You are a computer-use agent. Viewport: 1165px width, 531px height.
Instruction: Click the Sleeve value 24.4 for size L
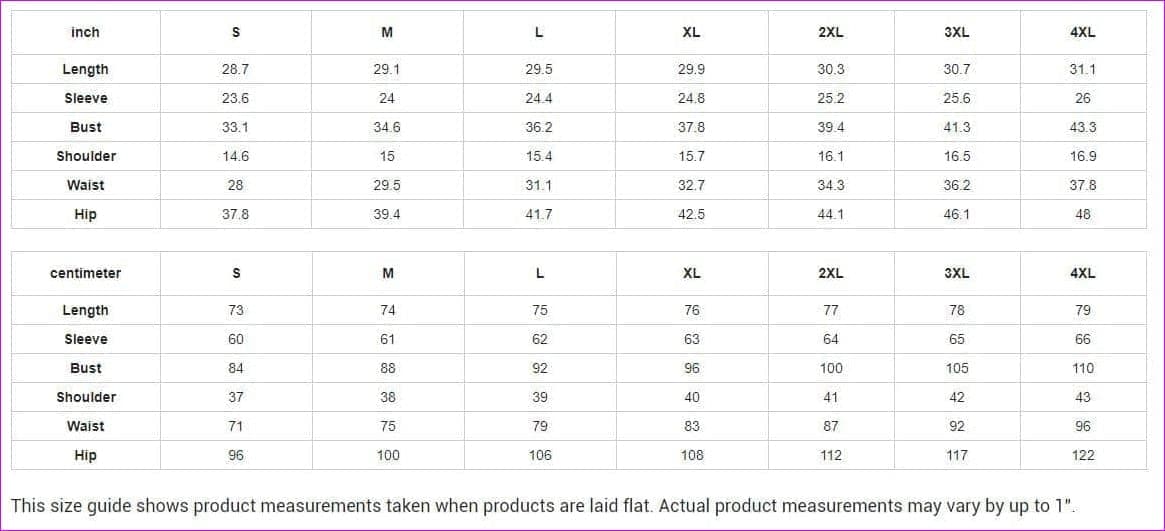[539, 98]
